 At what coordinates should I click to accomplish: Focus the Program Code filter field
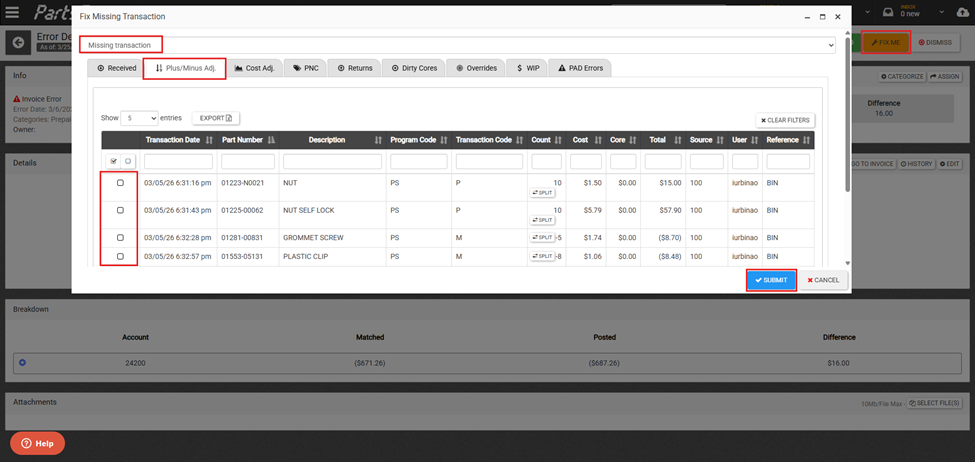pyautogui.click(x=418, y=162)
